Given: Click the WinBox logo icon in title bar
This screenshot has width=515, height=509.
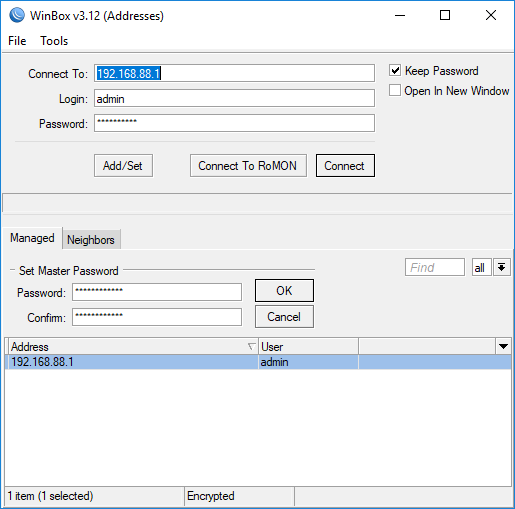Looking at the screenshot, I should tap(17, 15).
